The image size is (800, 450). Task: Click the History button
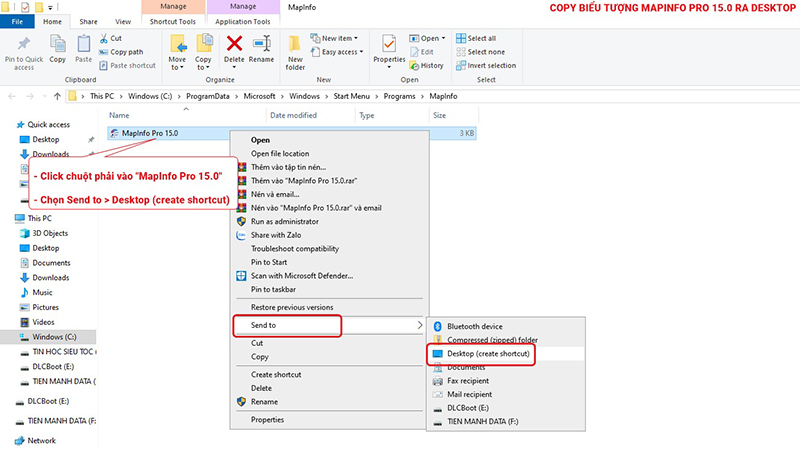427,65
